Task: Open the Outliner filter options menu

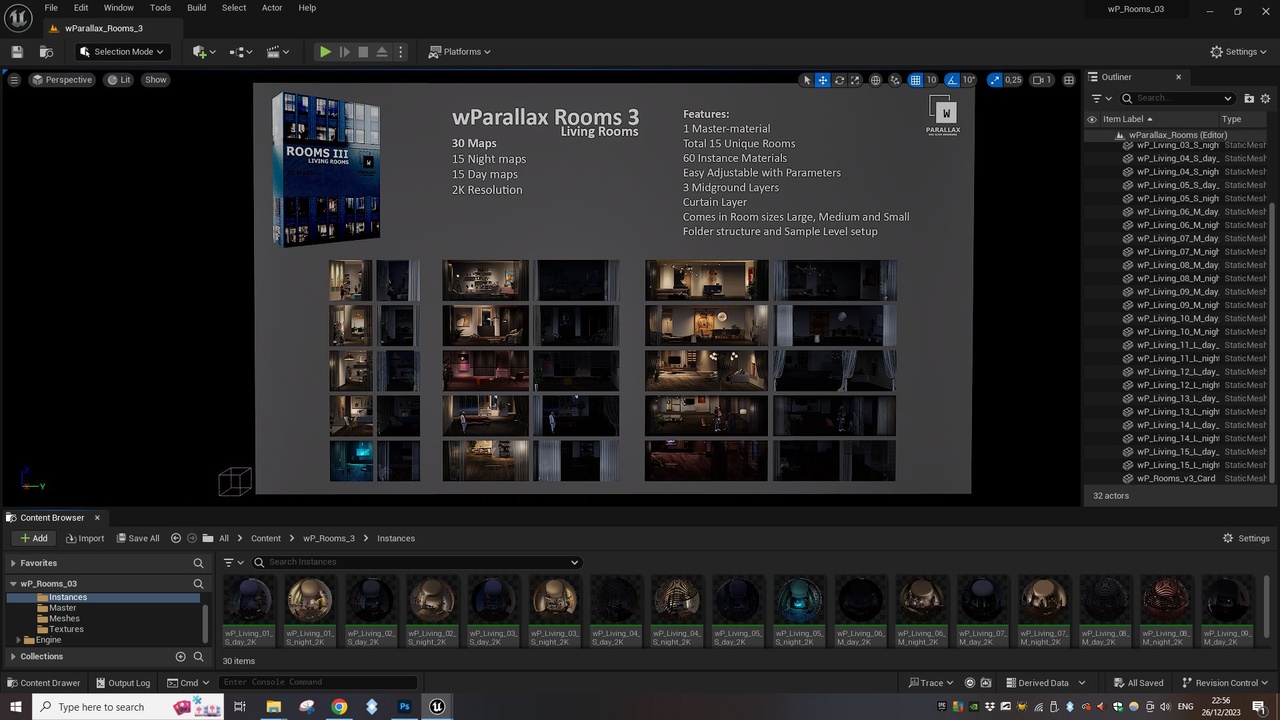Action: 1101,98
